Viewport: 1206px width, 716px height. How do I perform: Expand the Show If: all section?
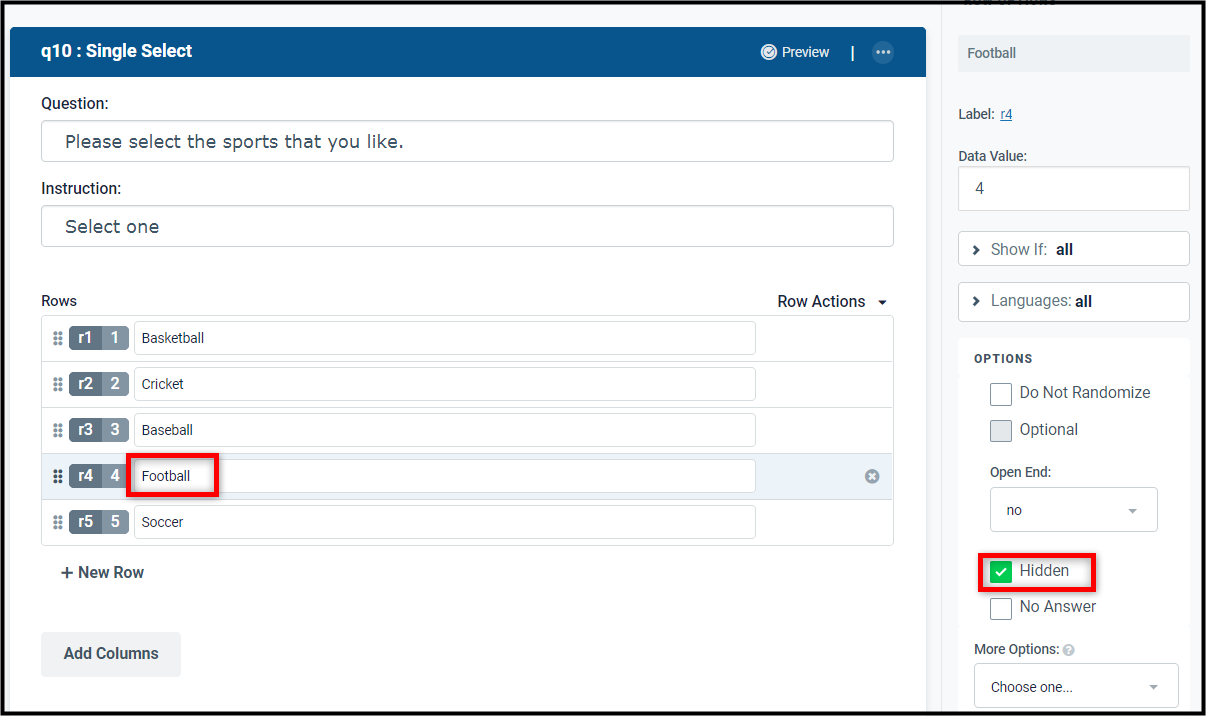(x=1074, y=249)
